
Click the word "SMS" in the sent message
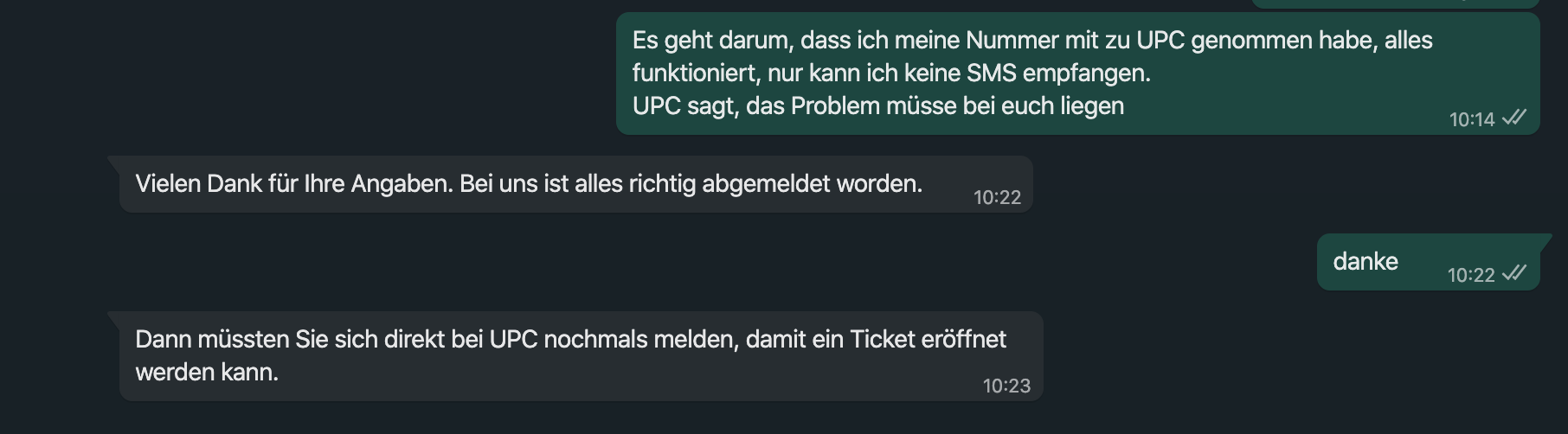tap(991, 73)
